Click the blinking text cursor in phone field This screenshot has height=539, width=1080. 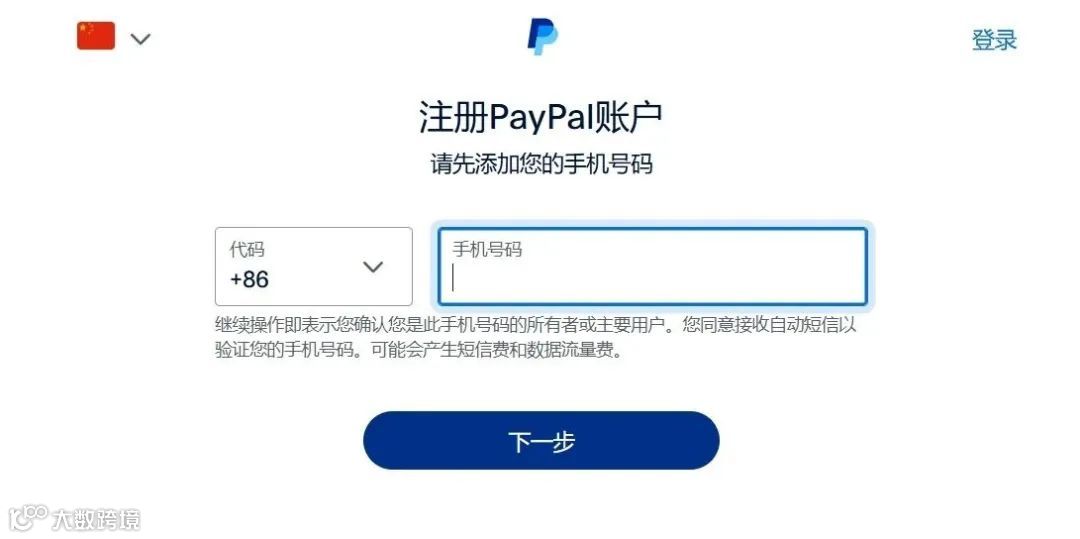(453, 278)
